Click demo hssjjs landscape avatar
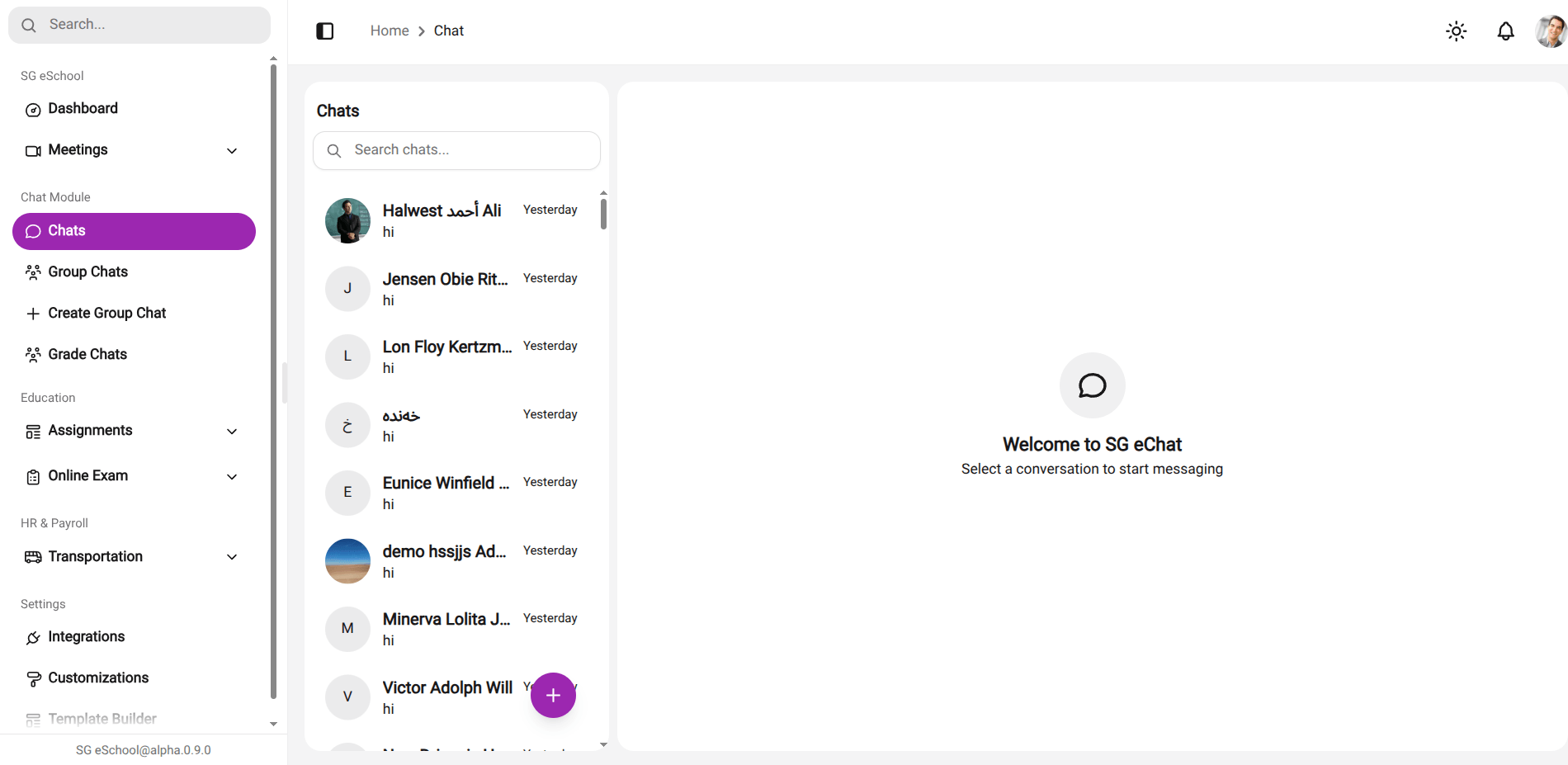1568x765 pixels. 347,561
